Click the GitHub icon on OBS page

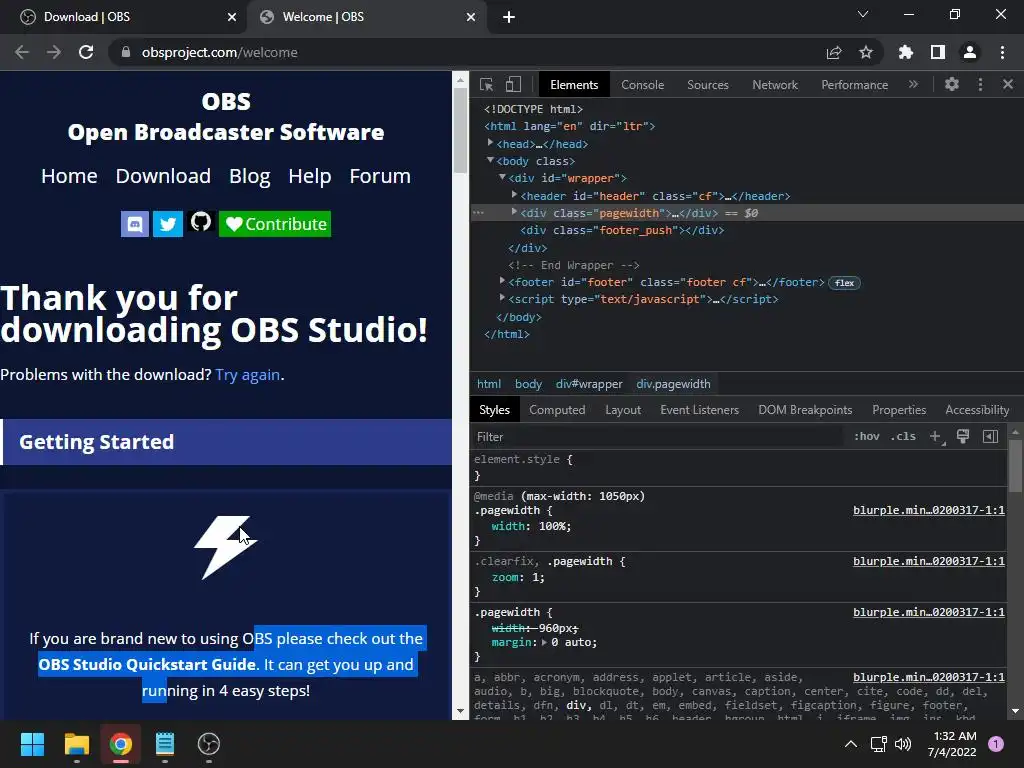pyautogui.click(x=200, y=222)
